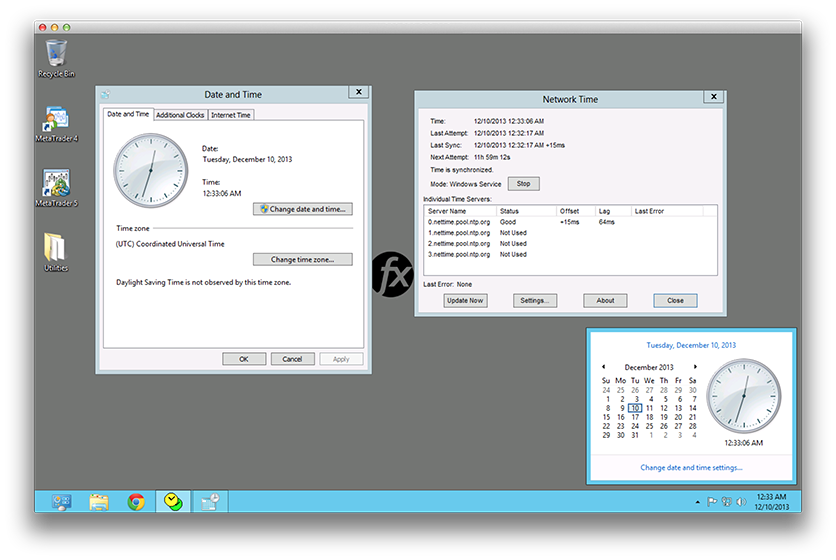Click the Date and Time taskbar icon
Viewport: 836px width, 560px height.
[210, 501]
